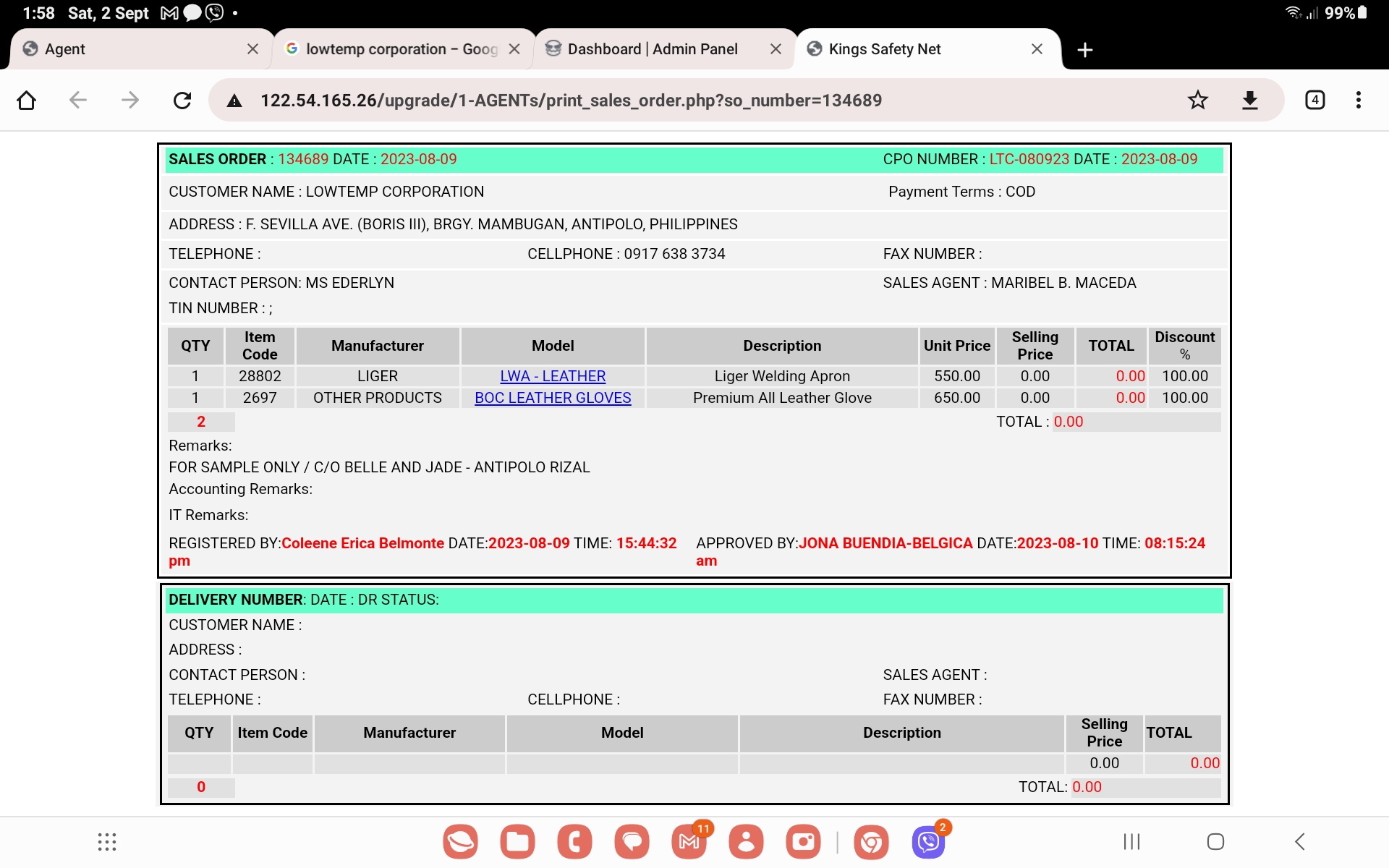This screenshot has height=868, width=1389.
Task: Select registered by Coleene Erica Belmonte
Action: click(362, 543)
